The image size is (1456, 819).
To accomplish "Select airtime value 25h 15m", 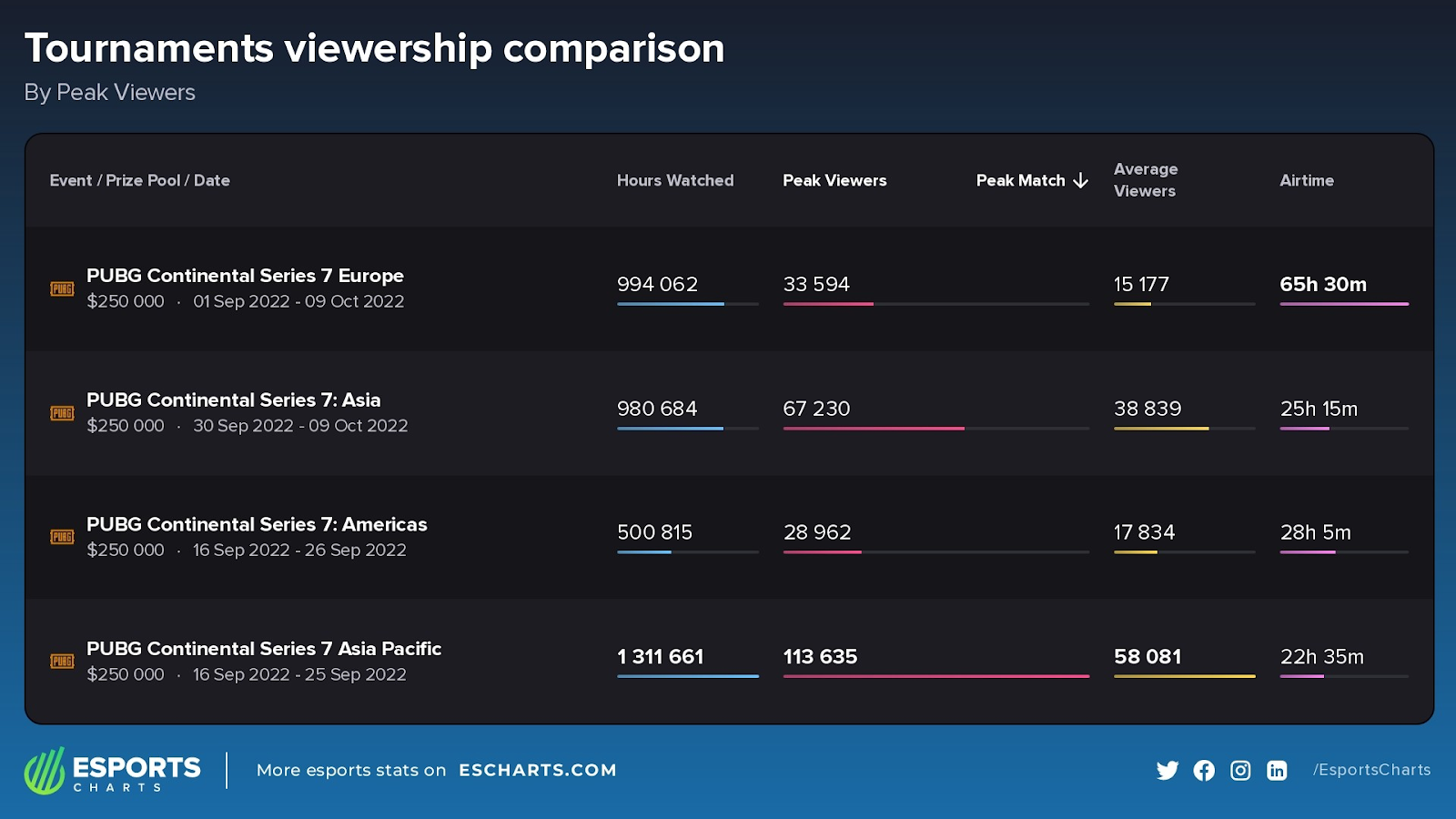I will 1319,409.
